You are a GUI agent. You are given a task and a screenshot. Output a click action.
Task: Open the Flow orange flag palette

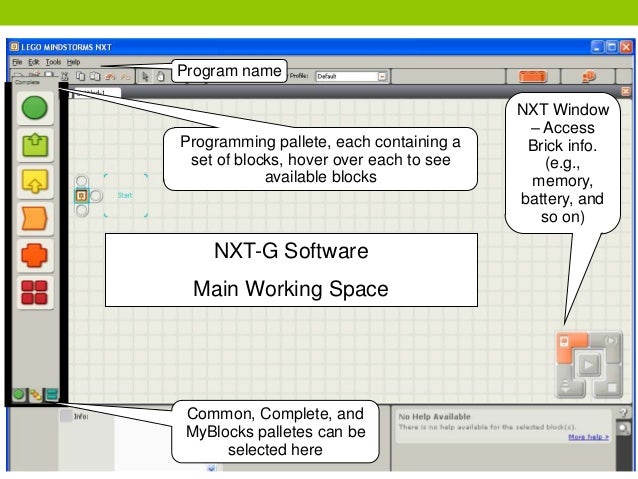pyautogui.click(x=35, y=219)
